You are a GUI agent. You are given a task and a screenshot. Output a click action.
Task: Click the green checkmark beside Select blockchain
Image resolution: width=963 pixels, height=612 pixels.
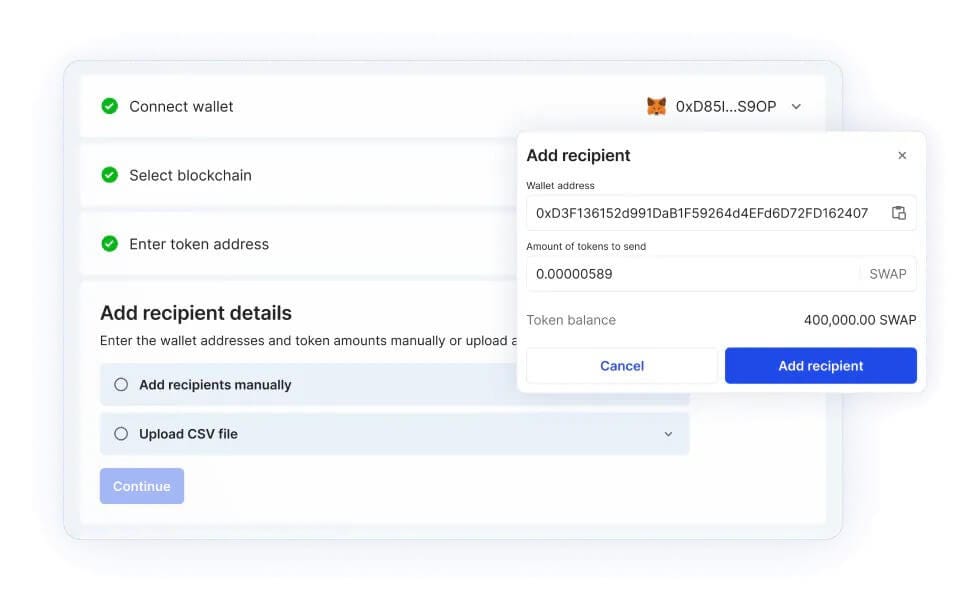point(110,174)
